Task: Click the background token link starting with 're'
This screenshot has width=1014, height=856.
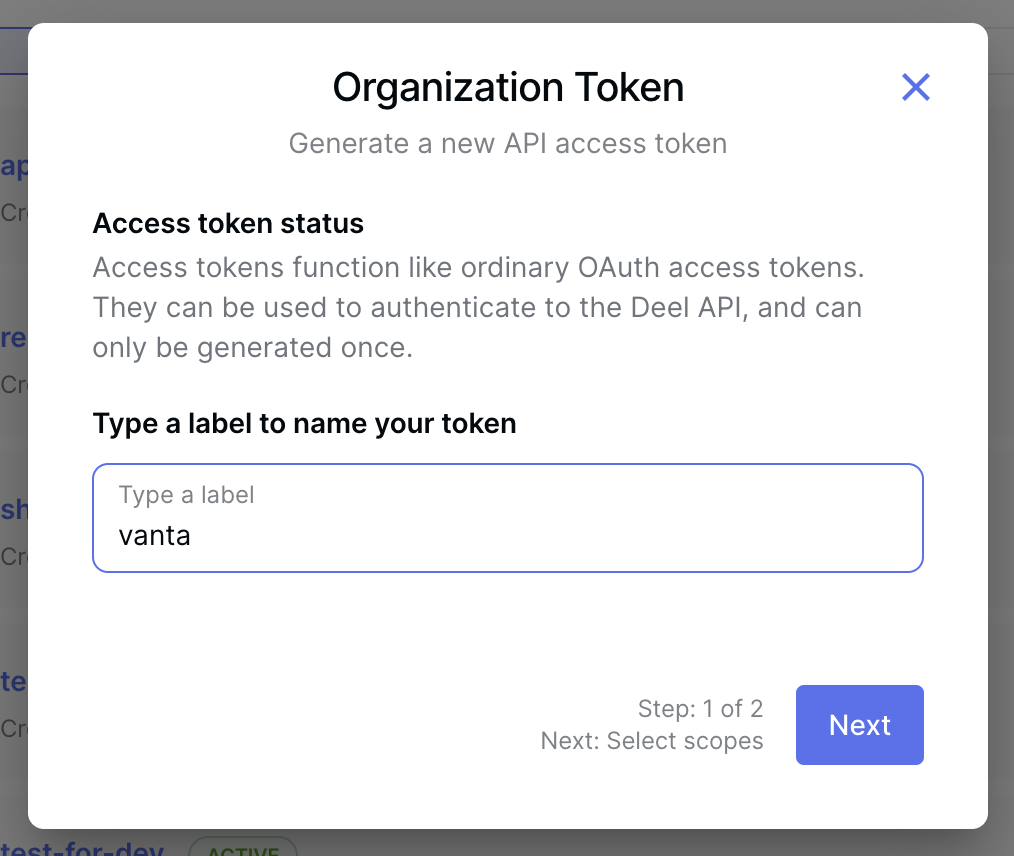Action: pyautogui.click(x=14, y=338)
